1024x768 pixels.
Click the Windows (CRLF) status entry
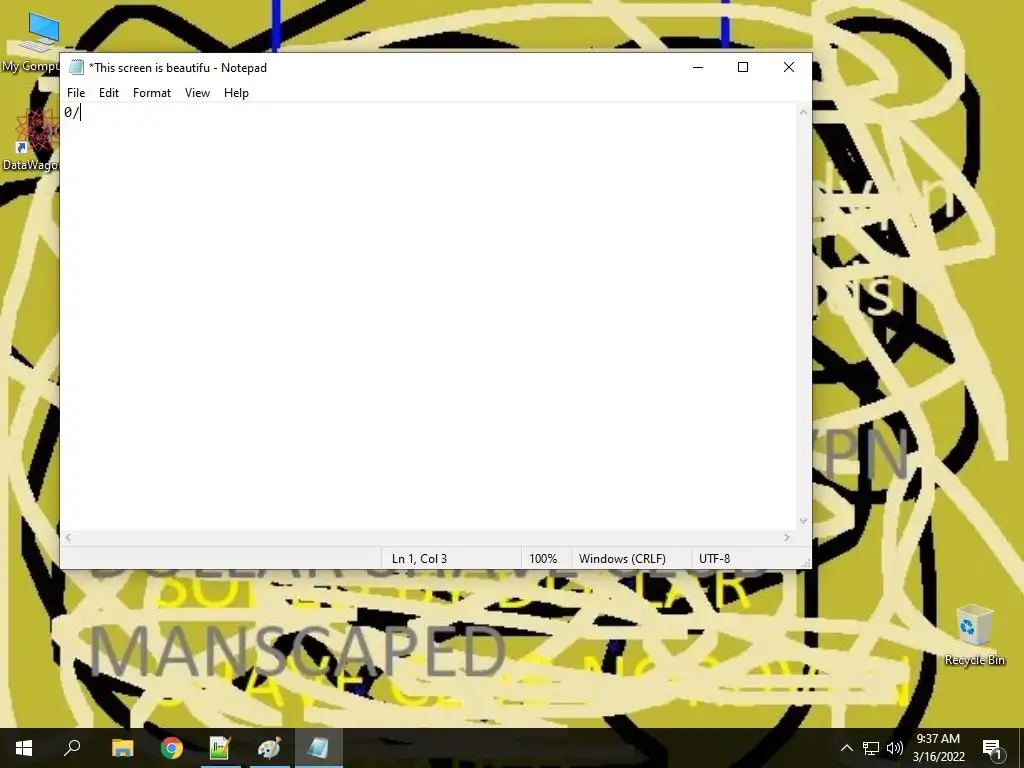[622, 559]
